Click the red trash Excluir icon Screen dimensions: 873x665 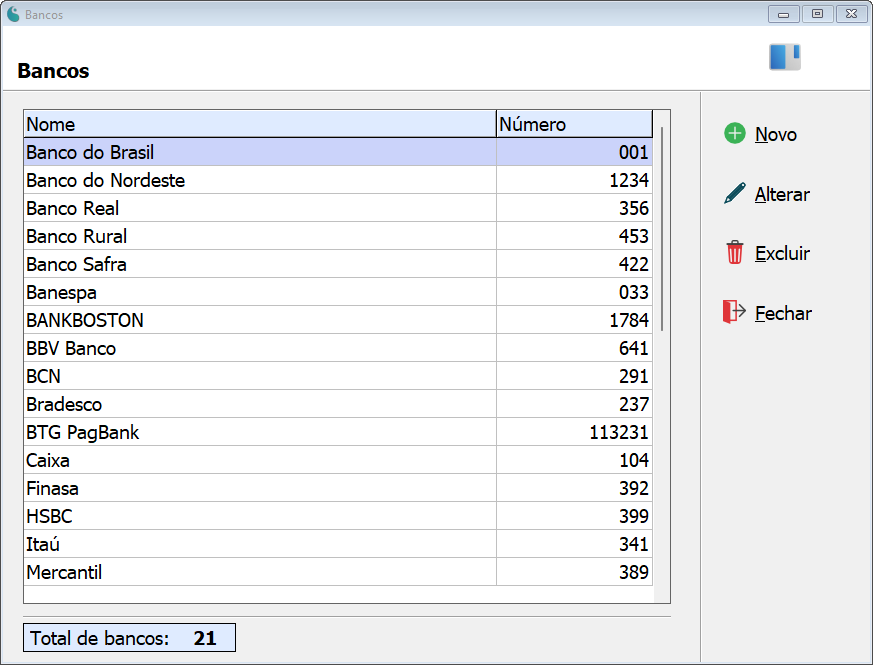click(x=734, y=252)
